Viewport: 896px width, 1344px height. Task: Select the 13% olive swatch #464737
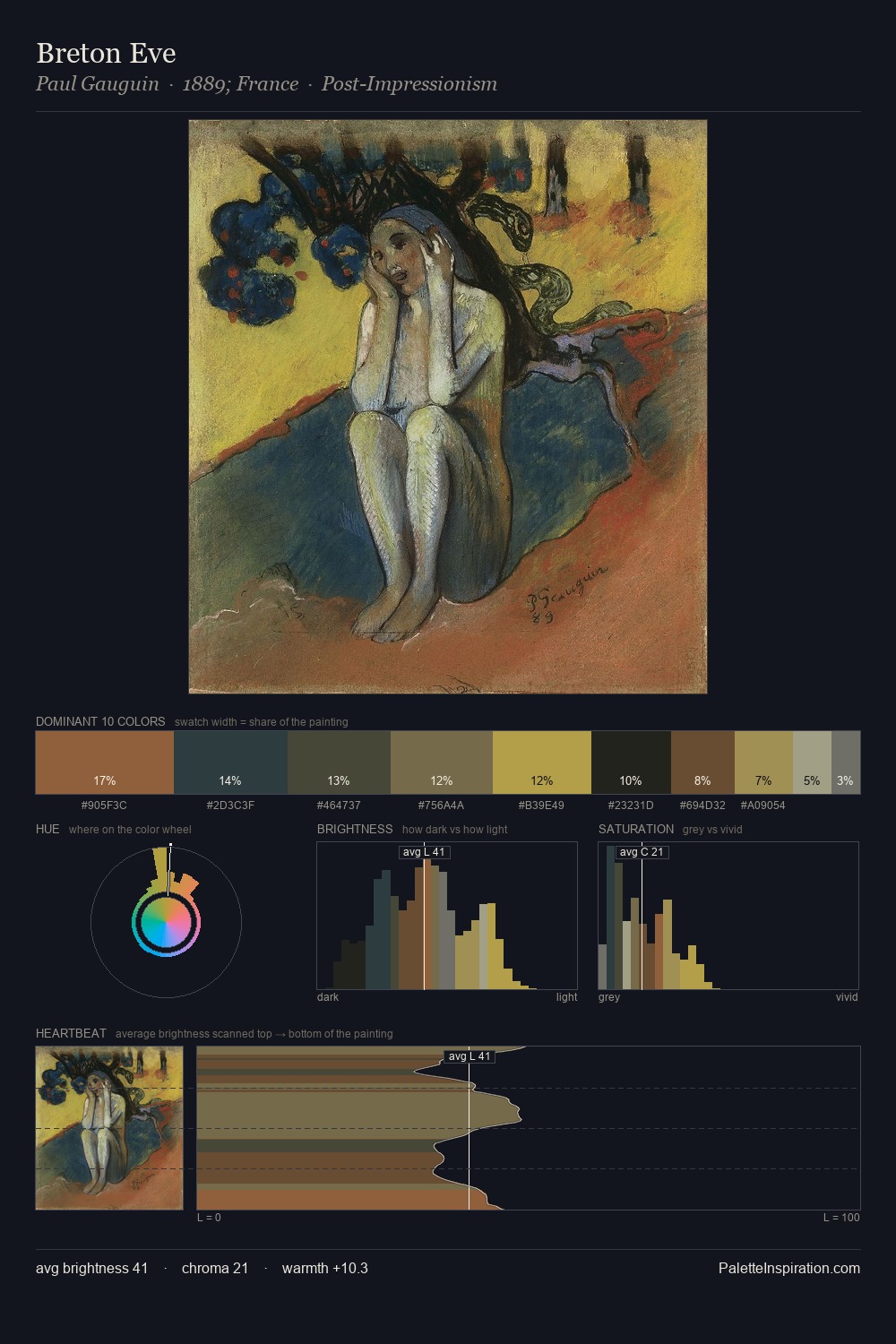(x=339, y=762)
